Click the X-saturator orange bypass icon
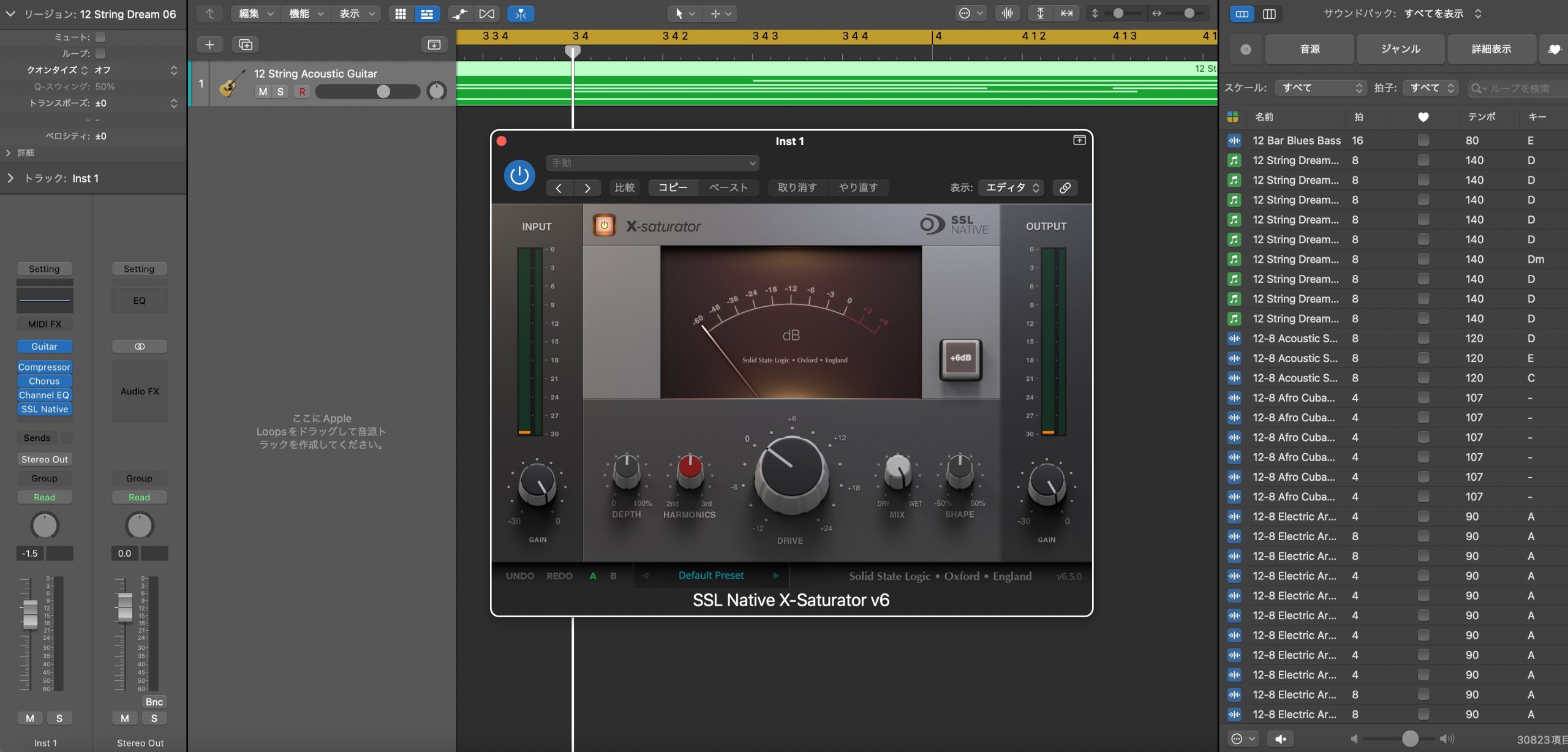This screenshot has width=1568, height=752. [604, 225]
